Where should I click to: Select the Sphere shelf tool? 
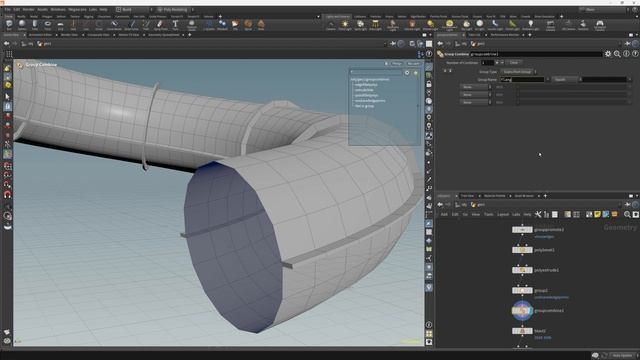pyautogui.click(x=22, y=25)
